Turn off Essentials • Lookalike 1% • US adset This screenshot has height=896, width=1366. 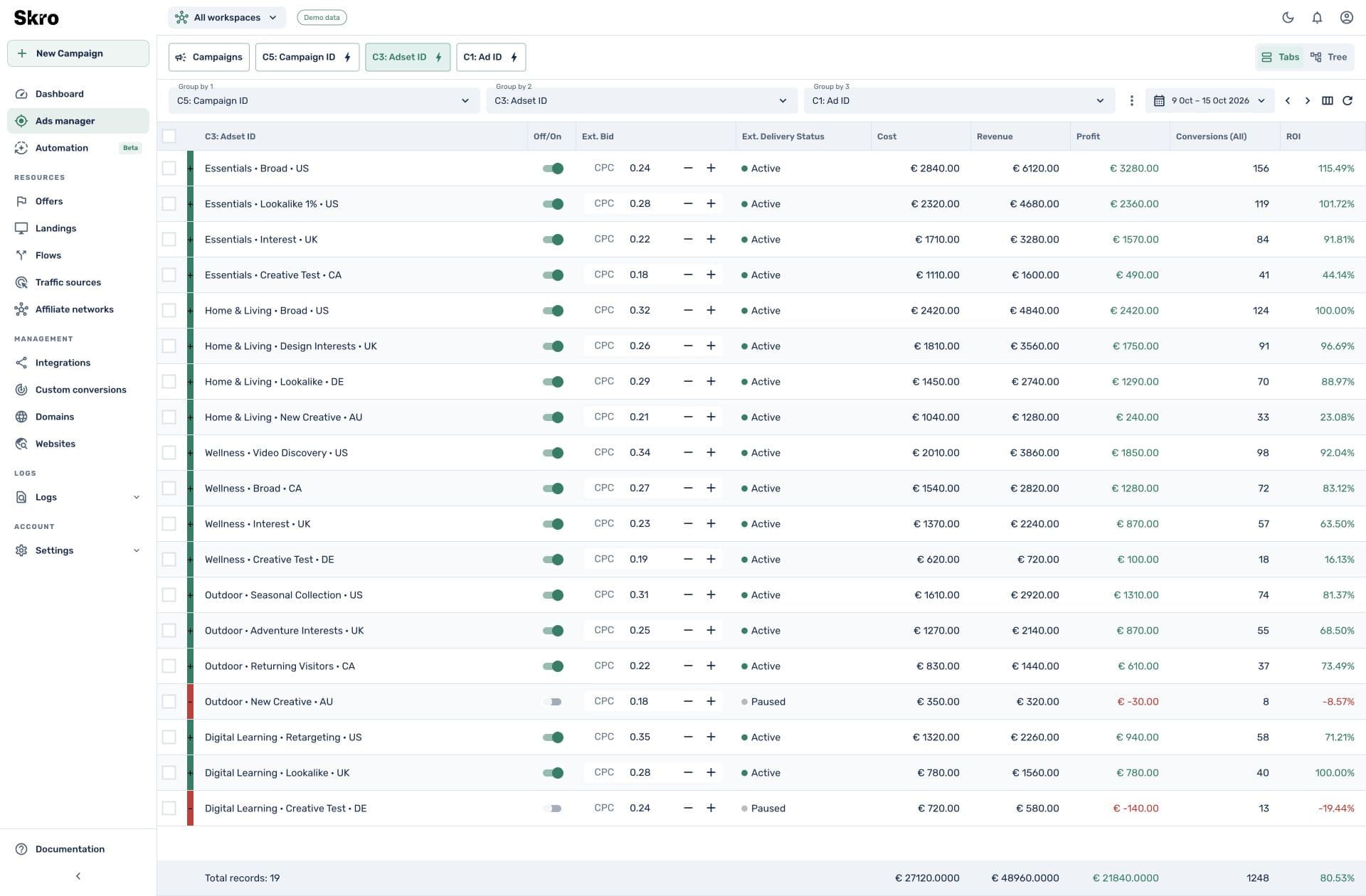553,204
